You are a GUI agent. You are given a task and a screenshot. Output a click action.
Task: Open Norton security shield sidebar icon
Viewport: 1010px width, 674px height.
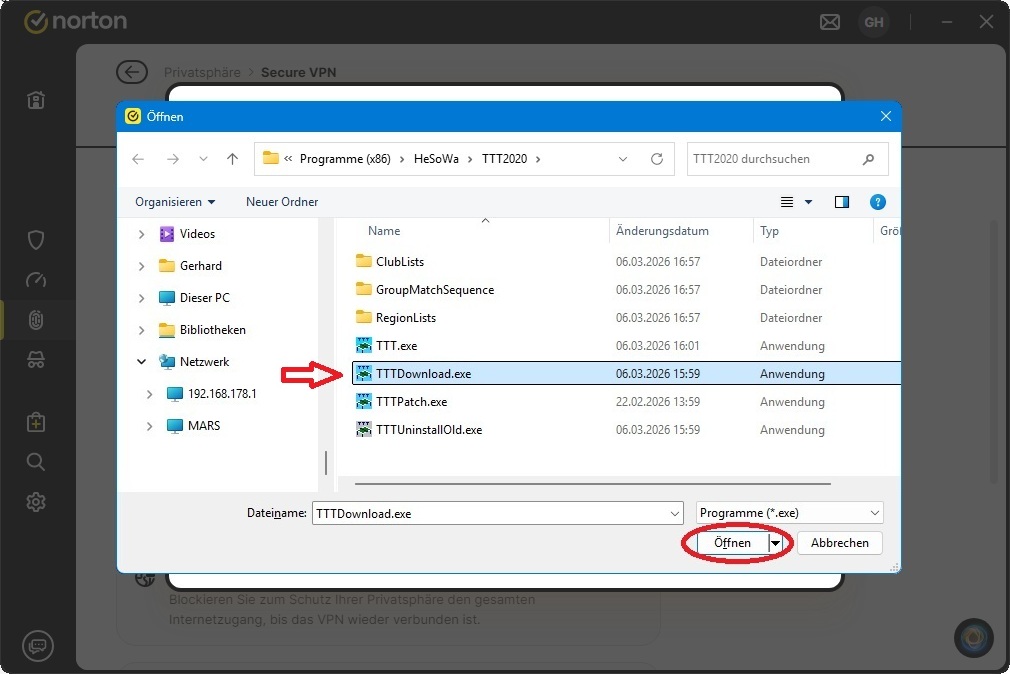[36, 240]
